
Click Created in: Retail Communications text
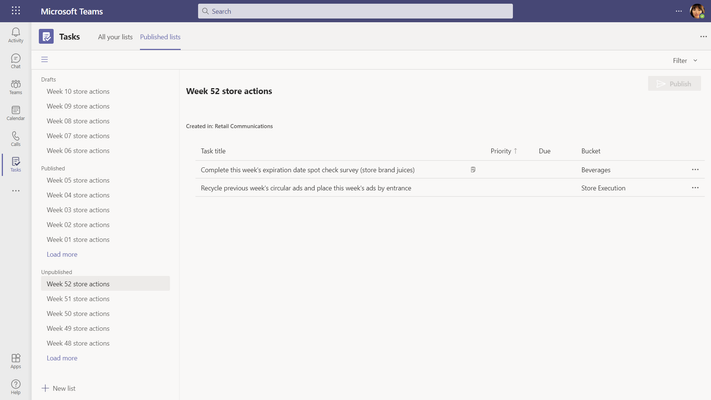(x=229, y=126)
